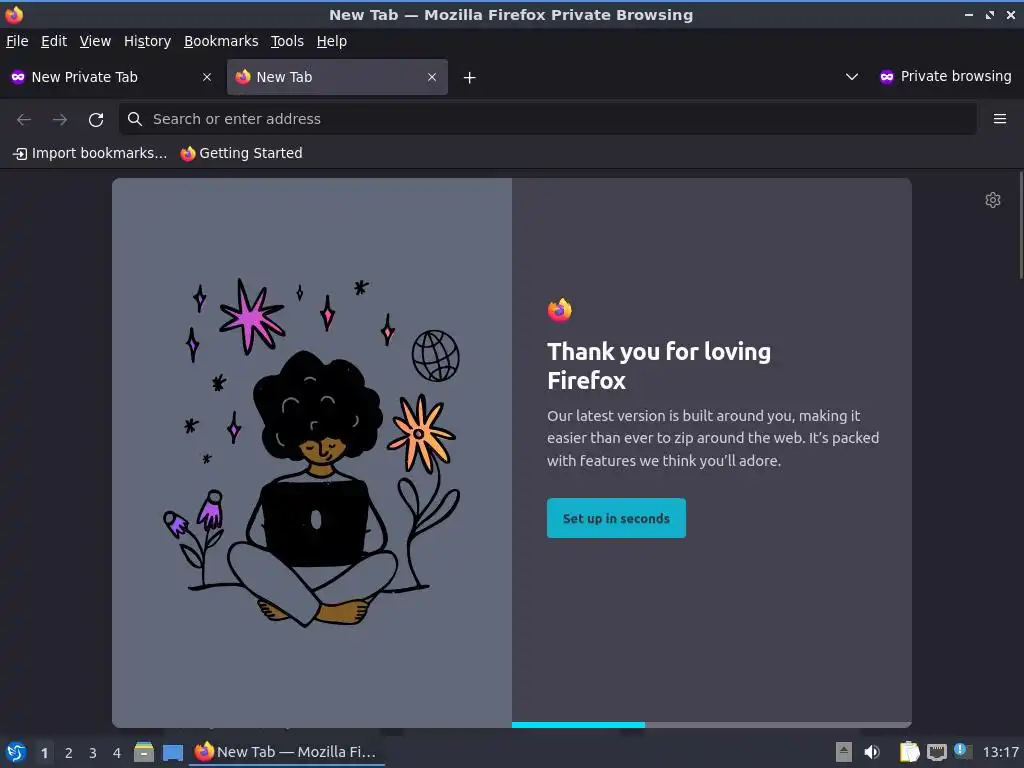Switch to workspace 3

click(93, 753)
